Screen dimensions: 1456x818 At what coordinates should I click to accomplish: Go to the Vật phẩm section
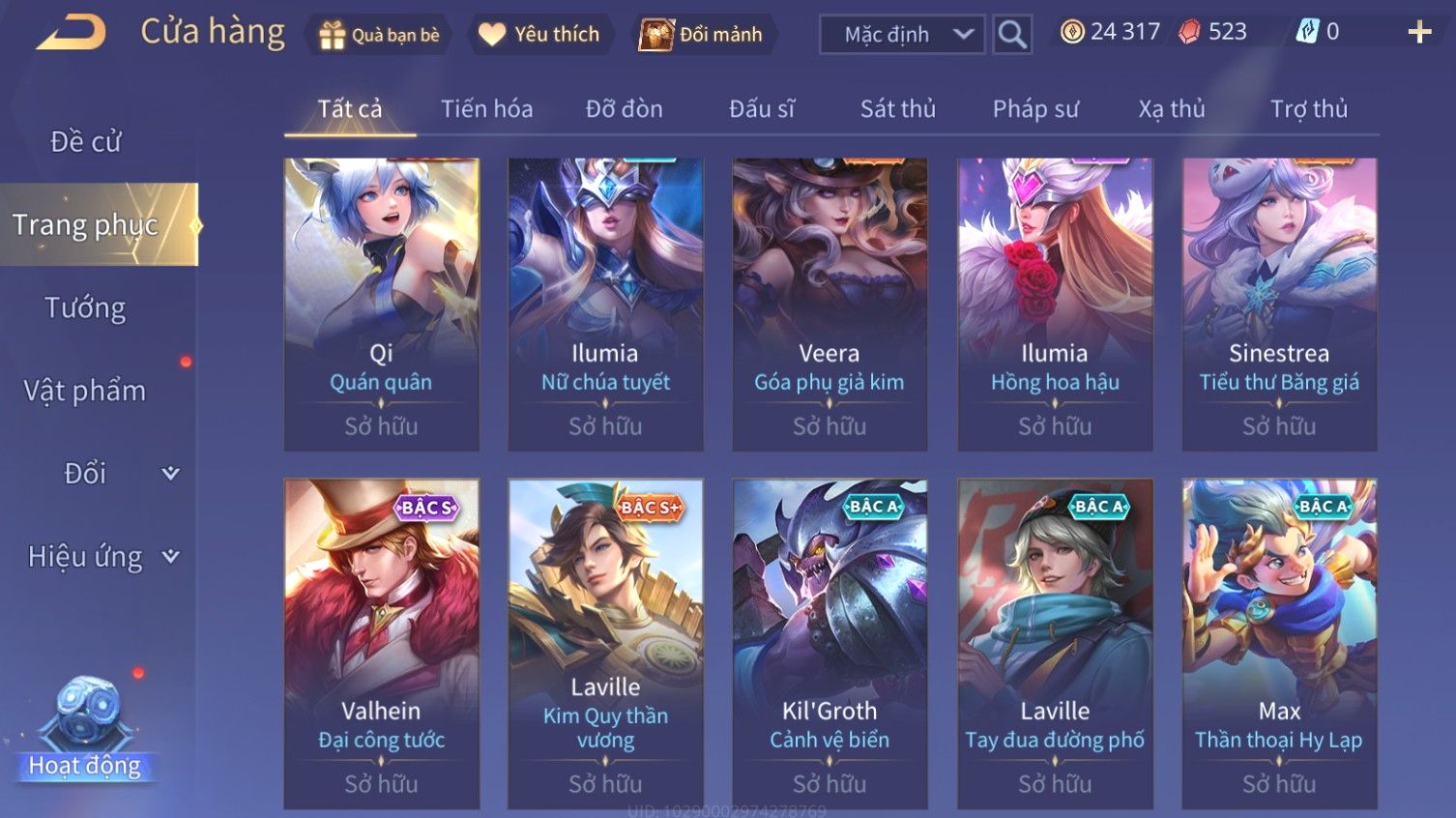click(85, 391)
